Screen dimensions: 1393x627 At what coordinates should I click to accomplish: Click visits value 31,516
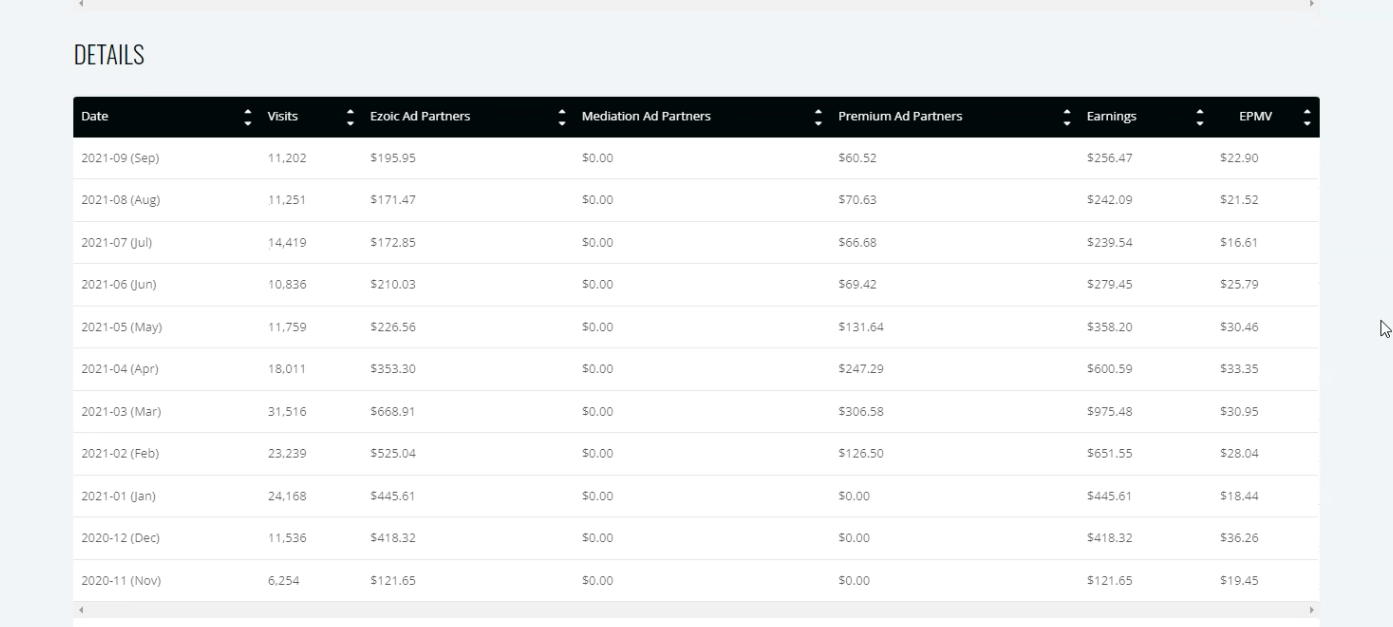pos(287,412)
